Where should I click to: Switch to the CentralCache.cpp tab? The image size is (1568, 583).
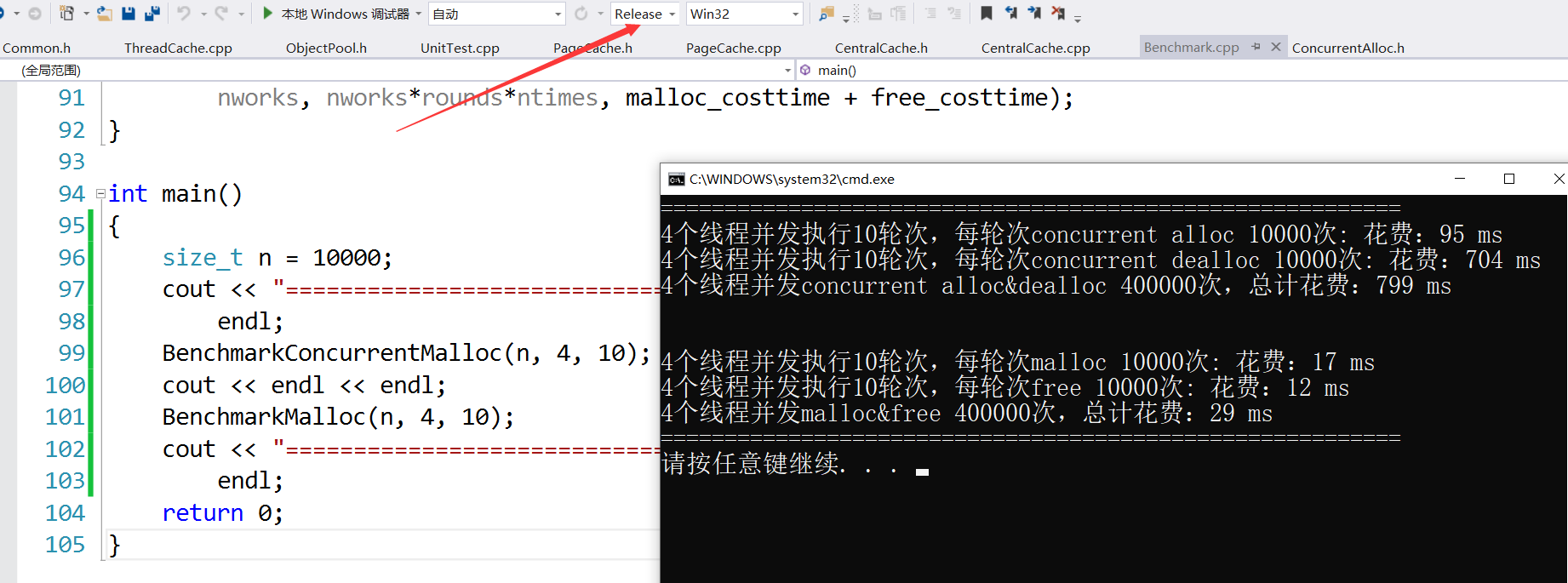click(x=1035, y=48)
